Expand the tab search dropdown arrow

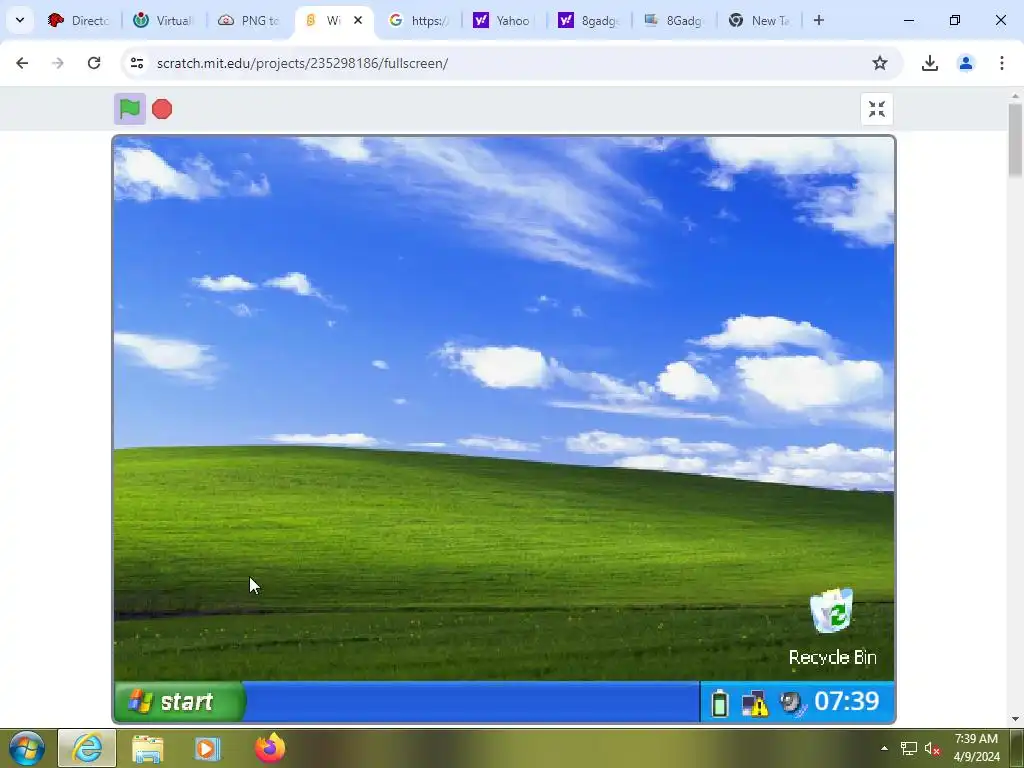(20, 20)
